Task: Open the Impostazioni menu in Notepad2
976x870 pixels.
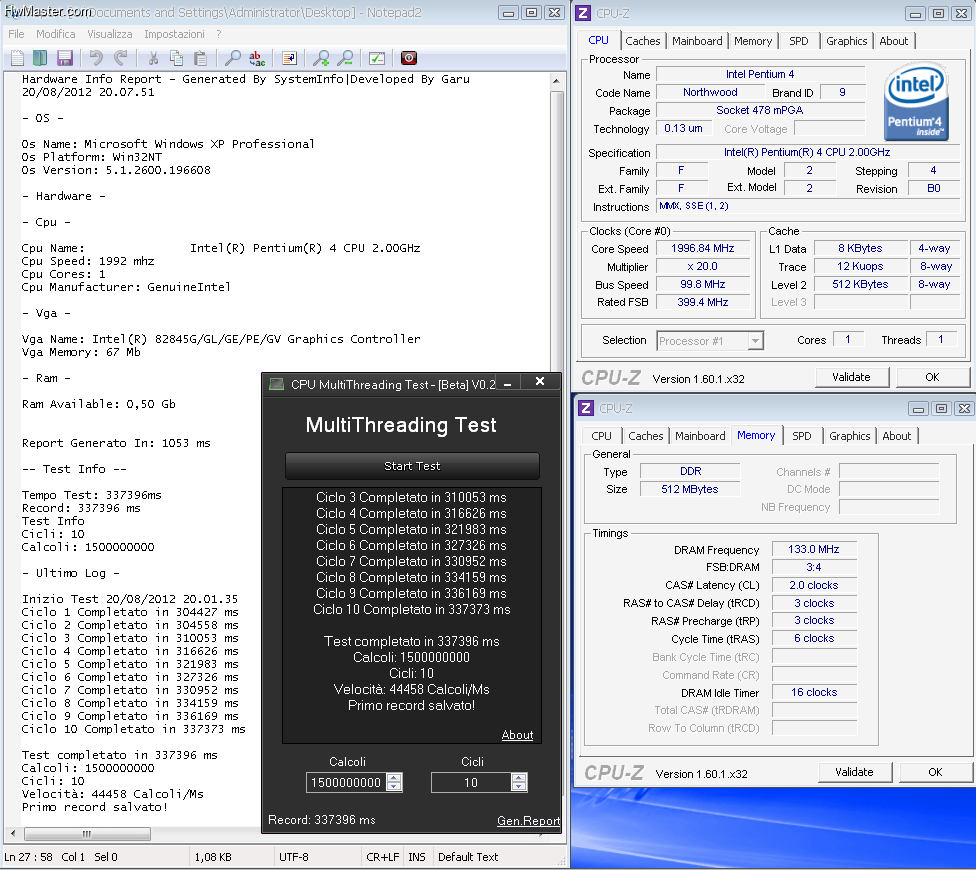Action: pos(174,34)
